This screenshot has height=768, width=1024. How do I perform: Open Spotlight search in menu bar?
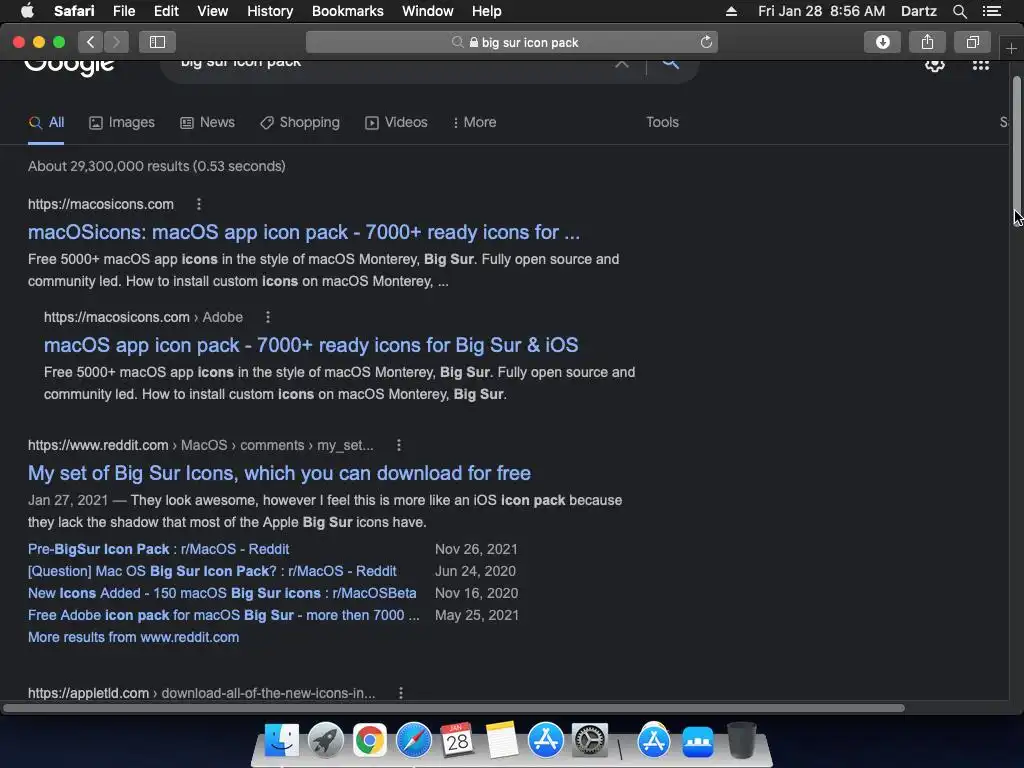tap(959, 11)
